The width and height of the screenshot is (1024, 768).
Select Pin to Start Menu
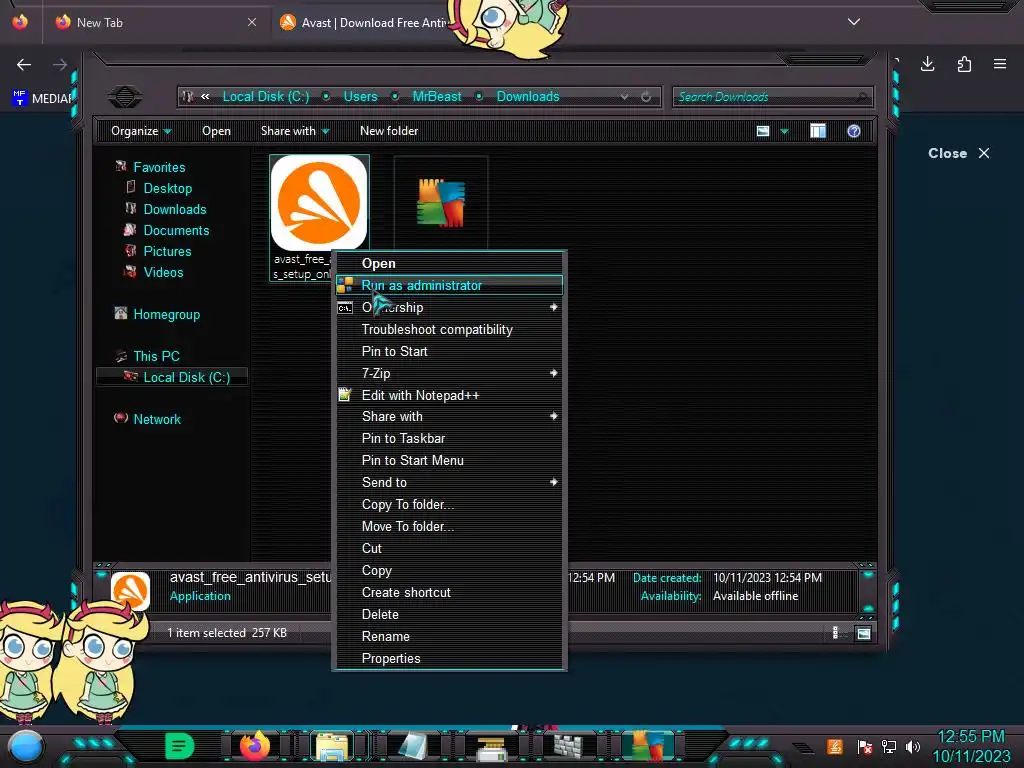coord(449,460)
